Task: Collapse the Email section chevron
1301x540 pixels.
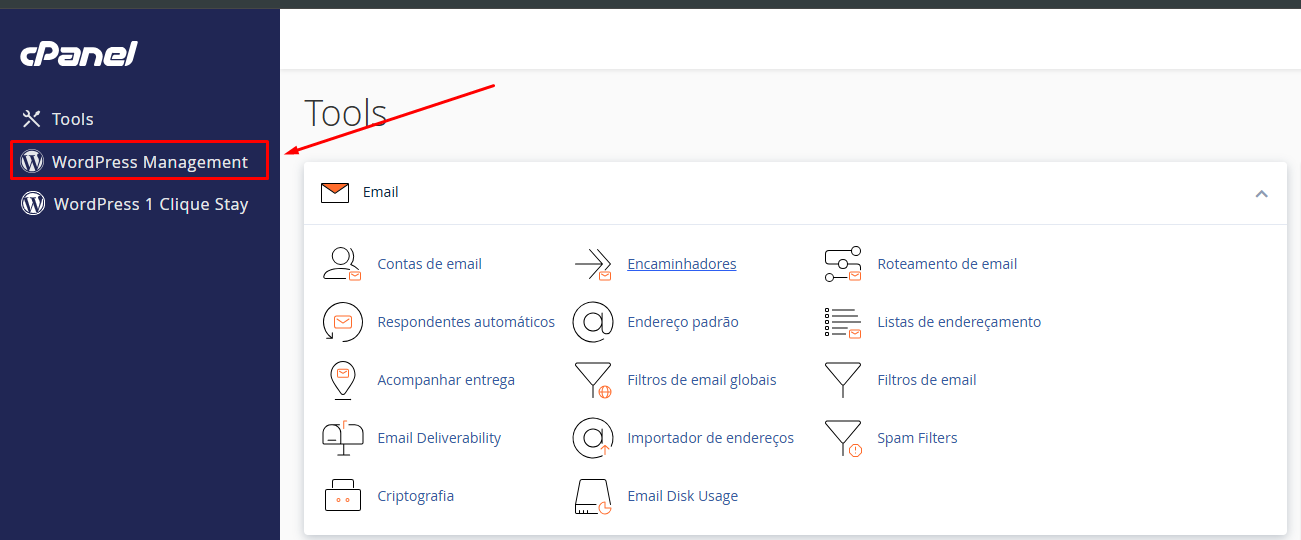Action: click(x=1261, y=193)
